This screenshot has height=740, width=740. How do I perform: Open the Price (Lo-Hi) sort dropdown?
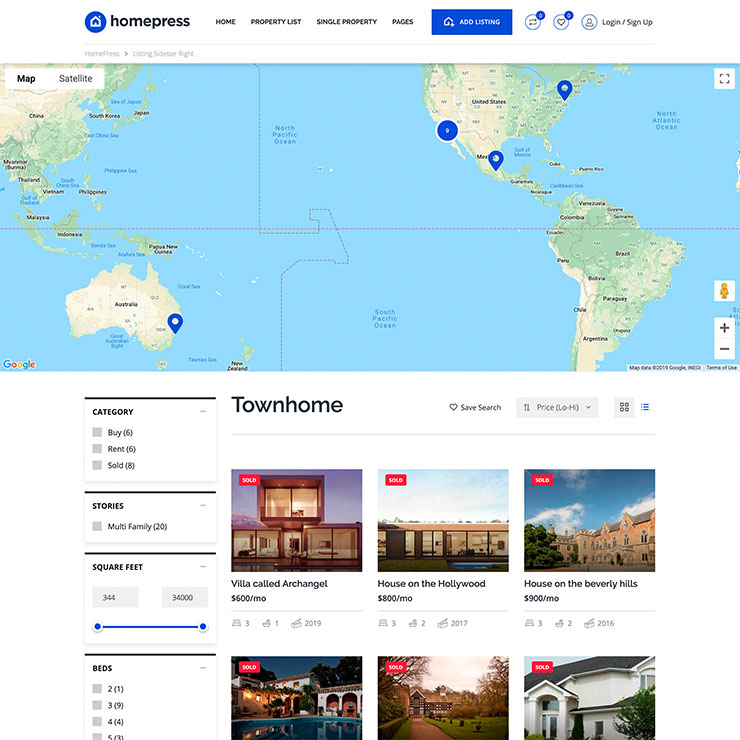pos(557,407)
